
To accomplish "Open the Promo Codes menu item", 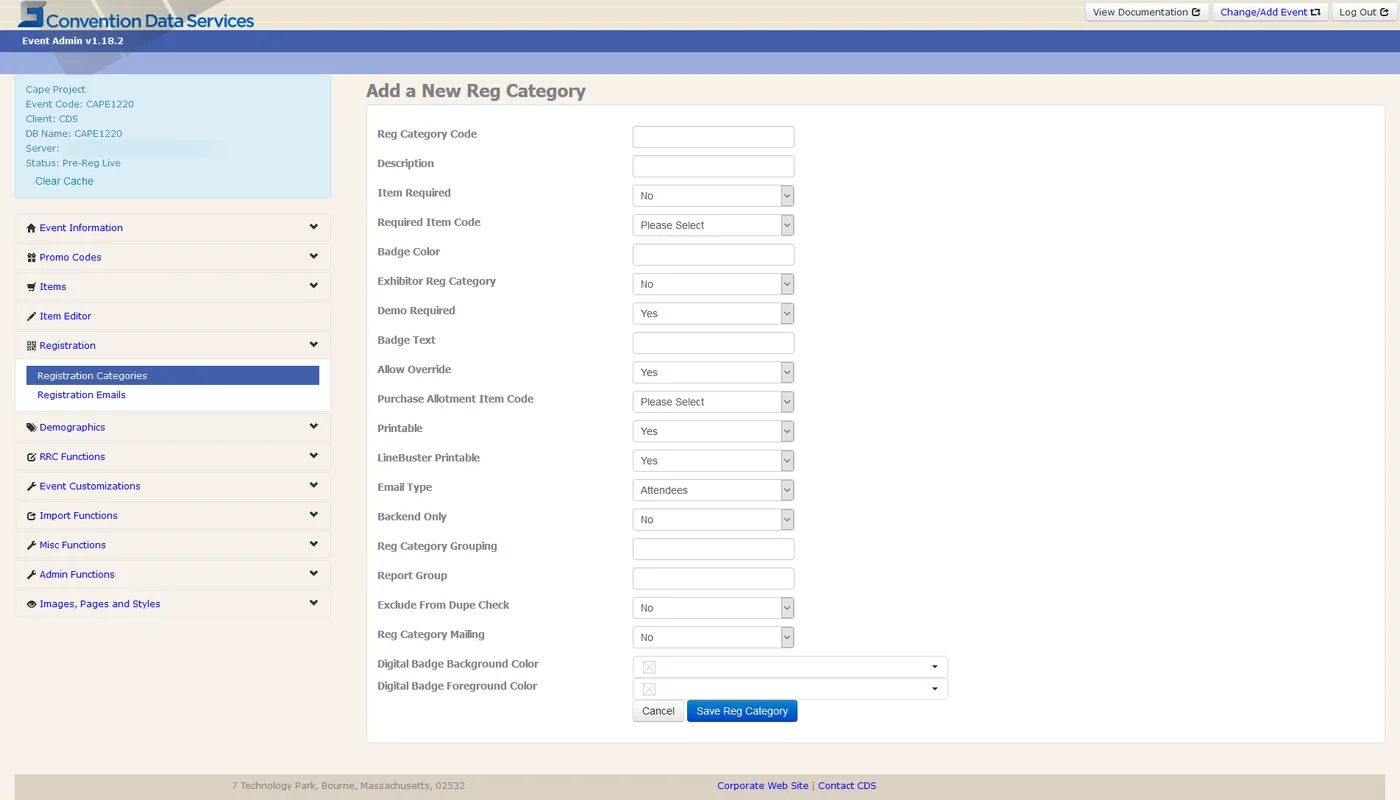I will coord(70,257).
